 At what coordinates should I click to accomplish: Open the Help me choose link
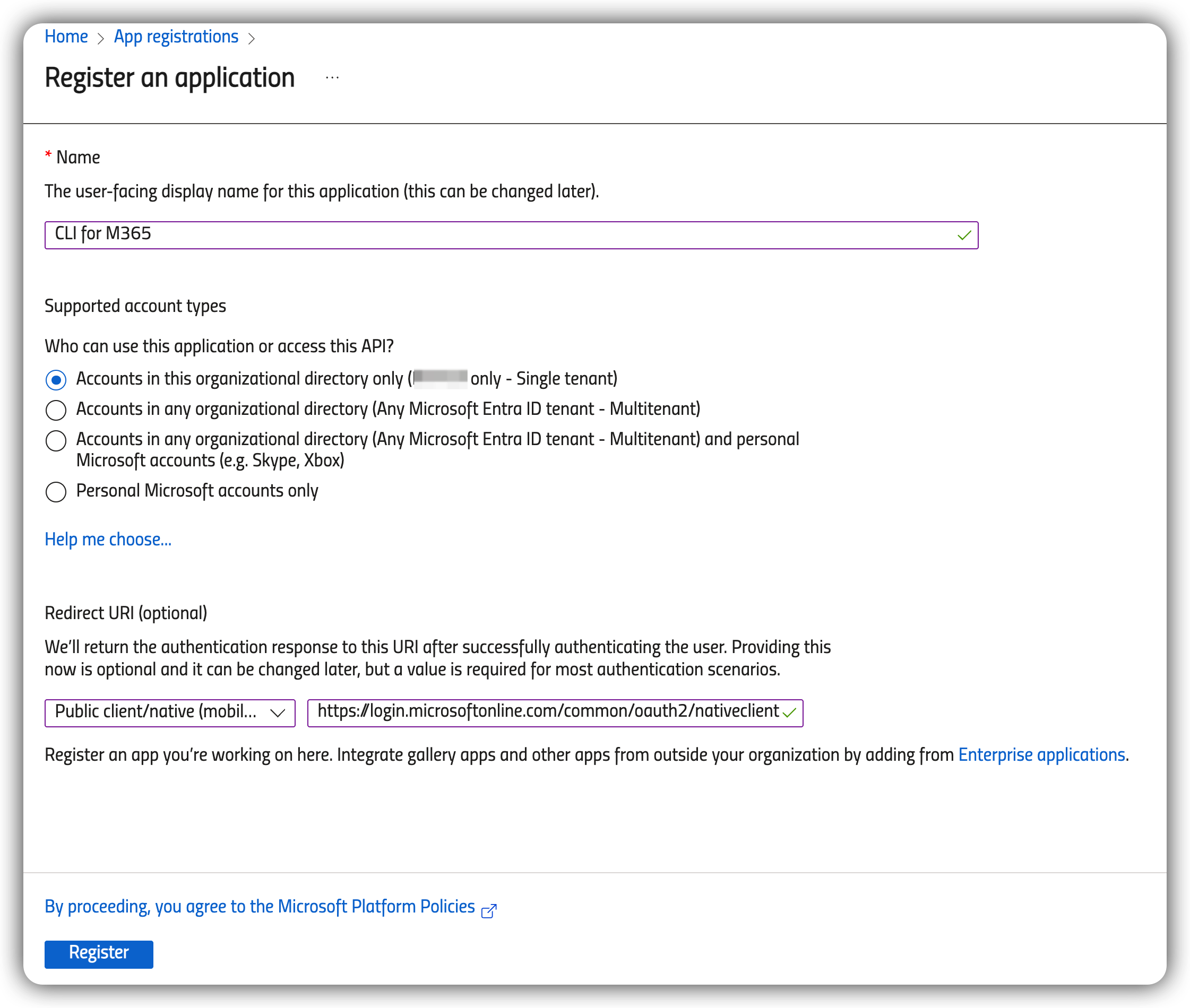pyautogui.click(x=108, y=540)
